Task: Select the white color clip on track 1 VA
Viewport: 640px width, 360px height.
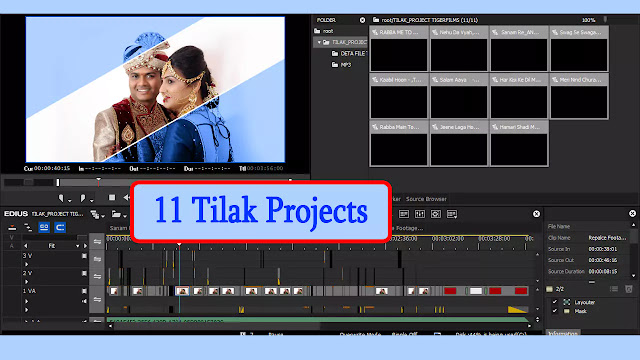Action: (x=476, y=291)
